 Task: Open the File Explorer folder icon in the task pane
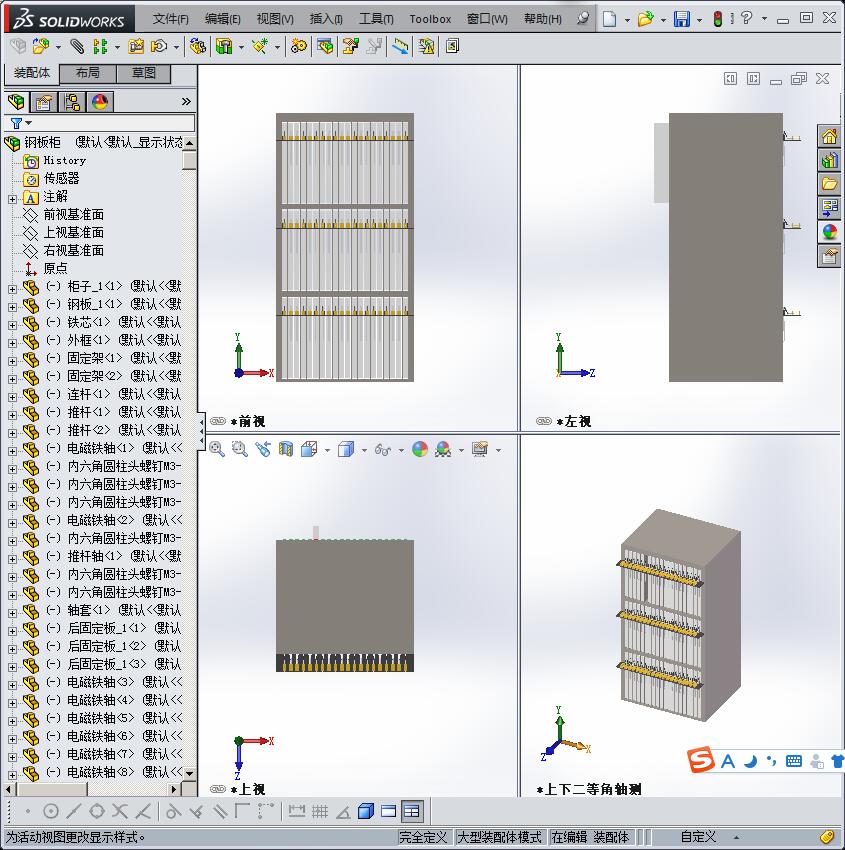(x=829, y=184)
